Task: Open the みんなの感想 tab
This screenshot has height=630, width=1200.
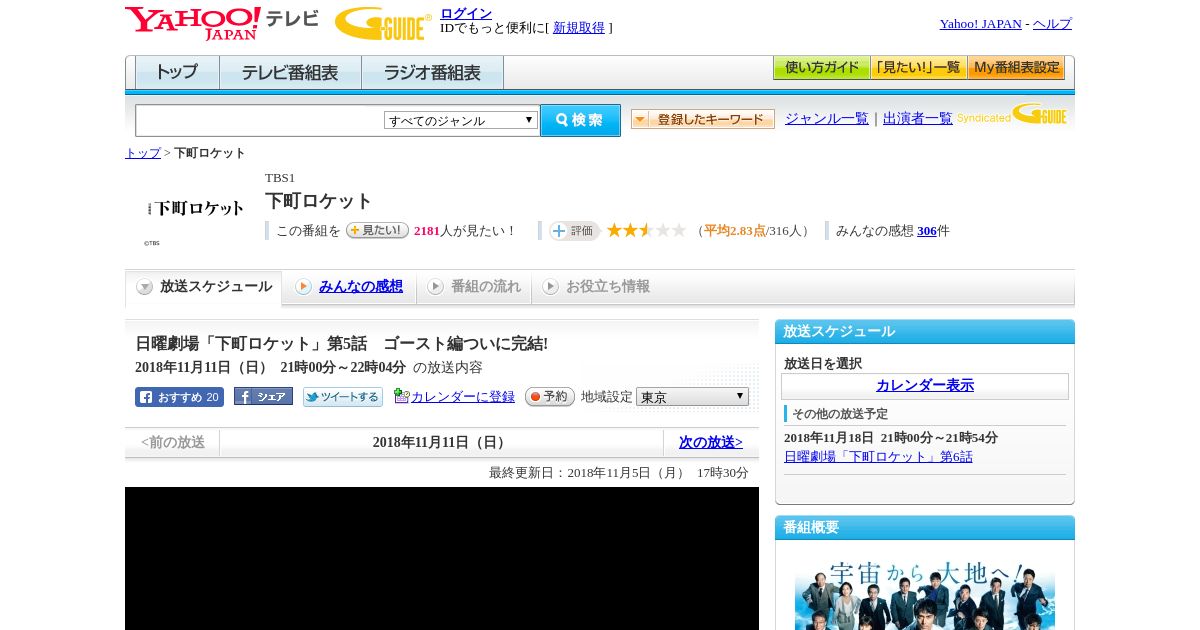Action: point(349,287)
